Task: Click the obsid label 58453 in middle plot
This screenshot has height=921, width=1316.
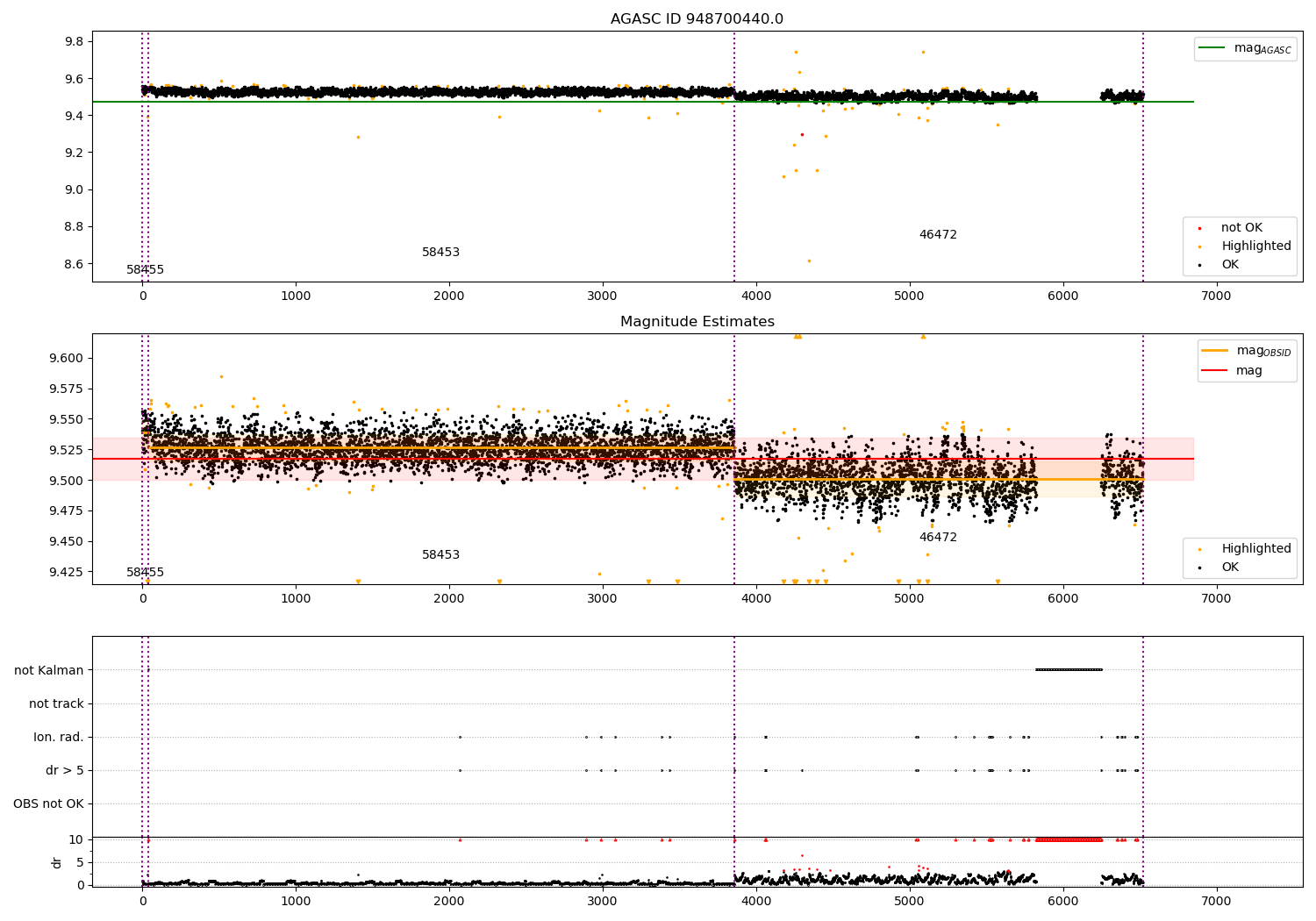Action: [x=440, y=555]
